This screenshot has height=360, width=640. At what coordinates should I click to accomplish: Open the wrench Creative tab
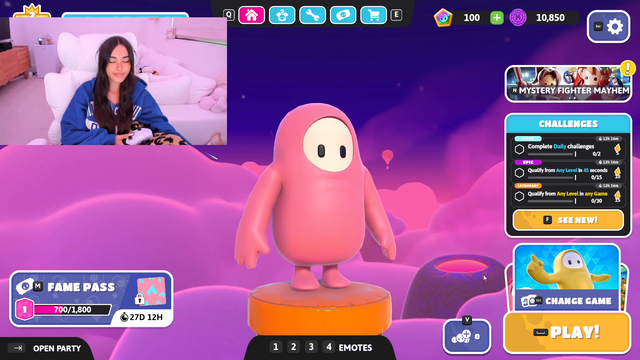click(x=312, y=16)
